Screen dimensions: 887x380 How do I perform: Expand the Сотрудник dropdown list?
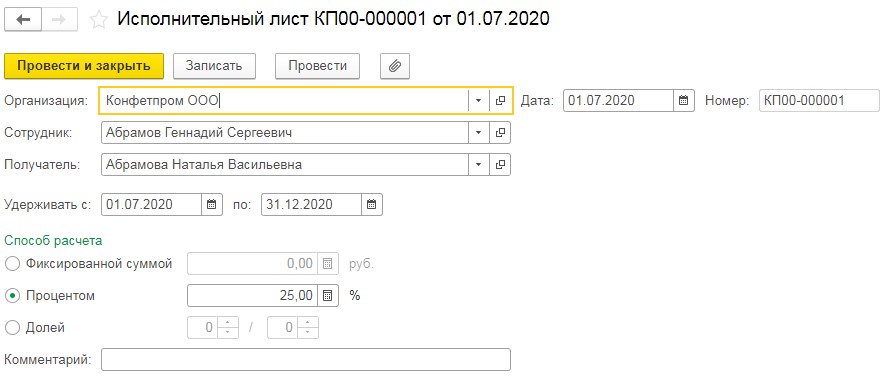point(479,133)
